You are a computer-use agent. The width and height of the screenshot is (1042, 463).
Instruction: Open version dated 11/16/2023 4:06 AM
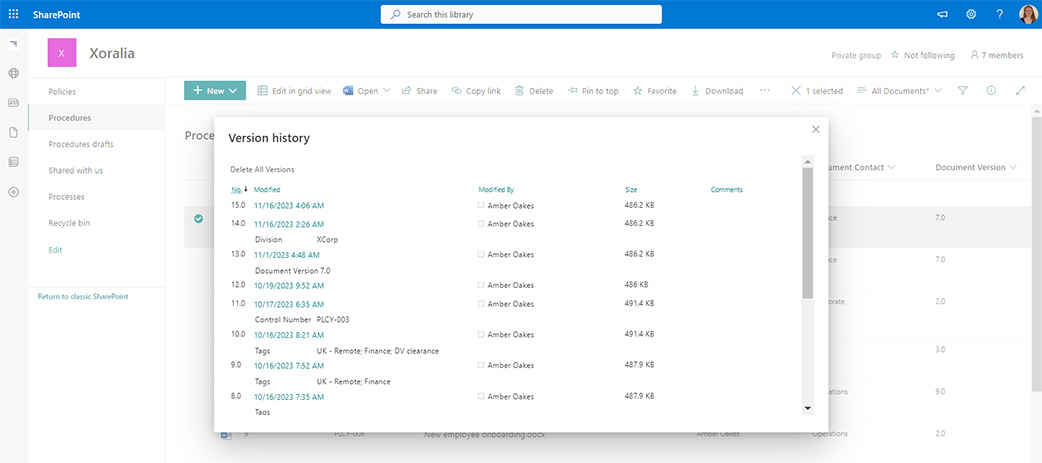pos(289,205)
